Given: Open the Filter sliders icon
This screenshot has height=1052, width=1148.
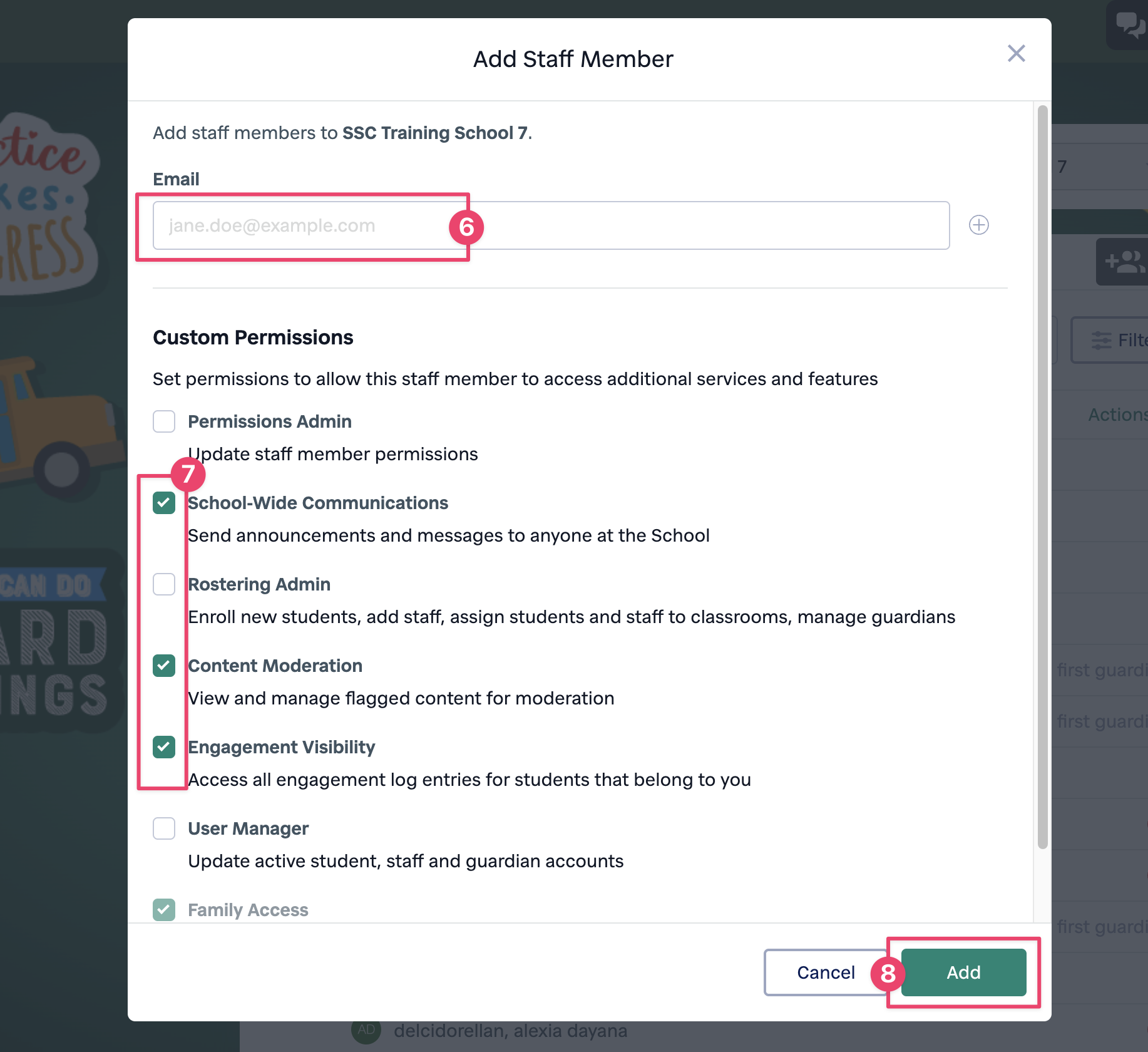Looking at the screenshot, I should (x=1101, y=340).
